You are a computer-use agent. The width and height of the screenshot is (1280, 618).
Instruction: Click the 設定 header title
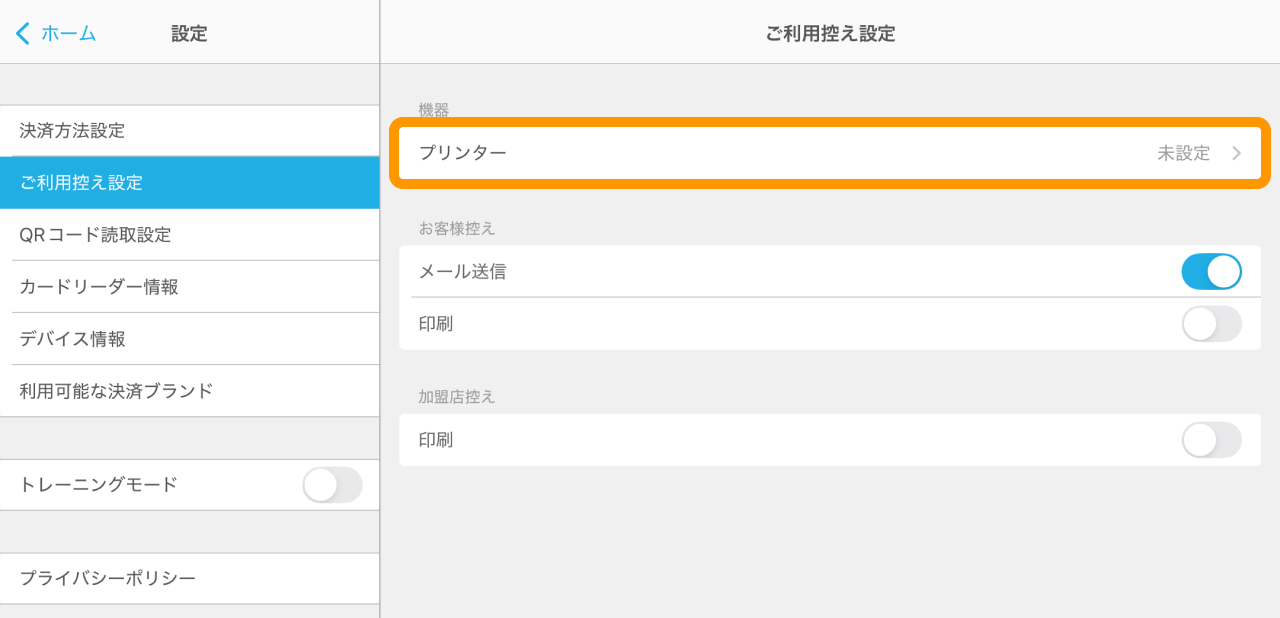(x=189, y=33)
